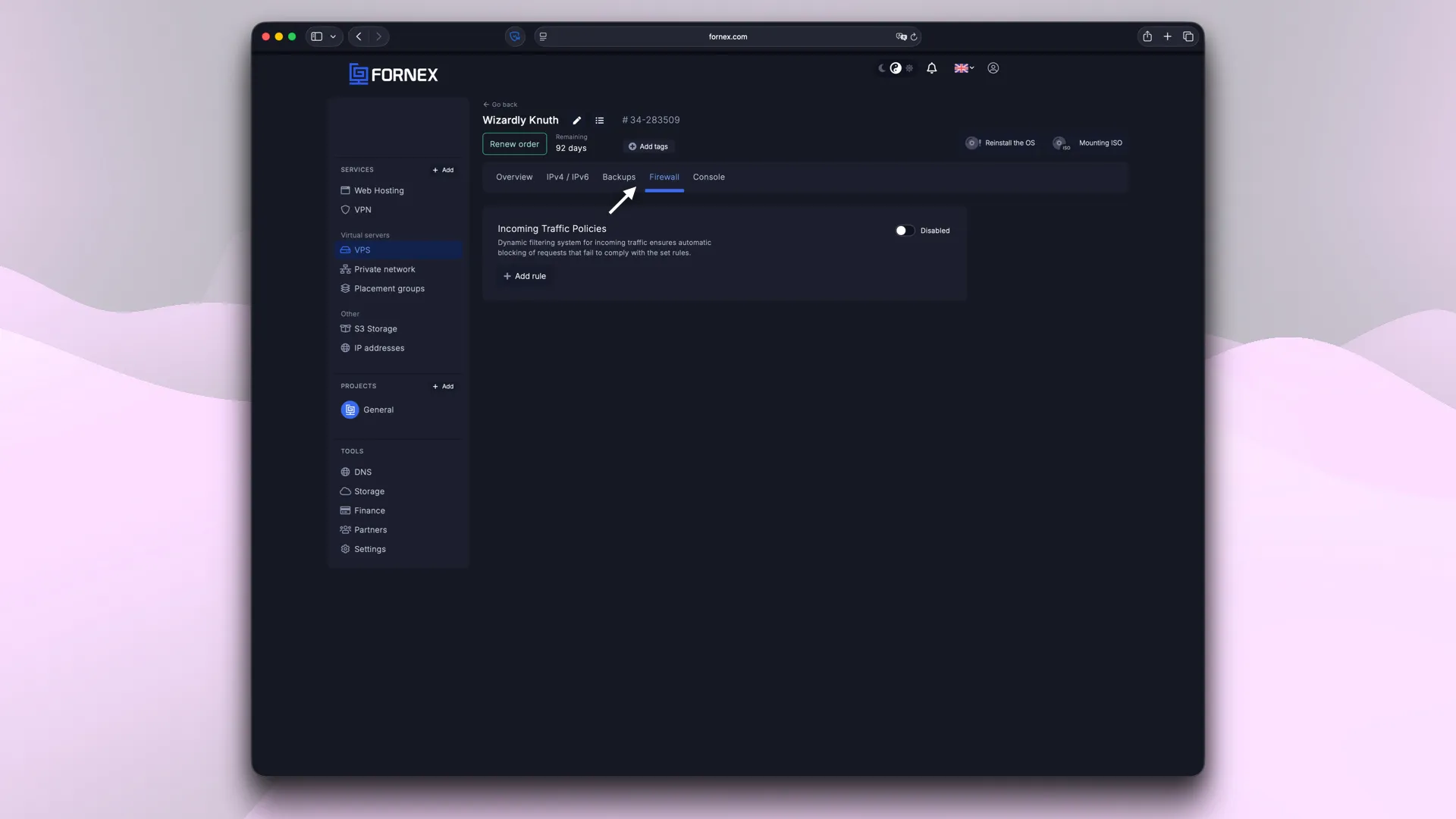Open IP addresses section

pos(378,347)
